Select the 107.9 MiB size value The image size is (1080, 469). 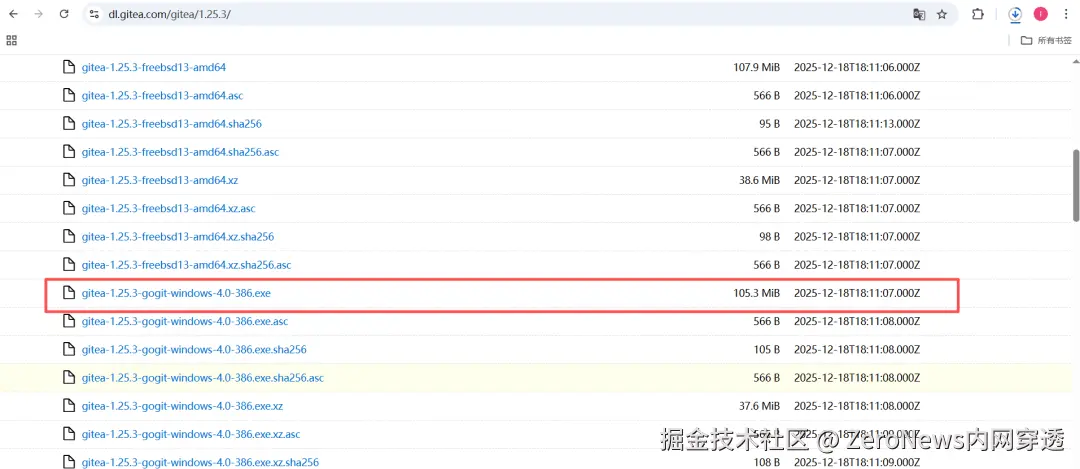(x=756, y=67)
